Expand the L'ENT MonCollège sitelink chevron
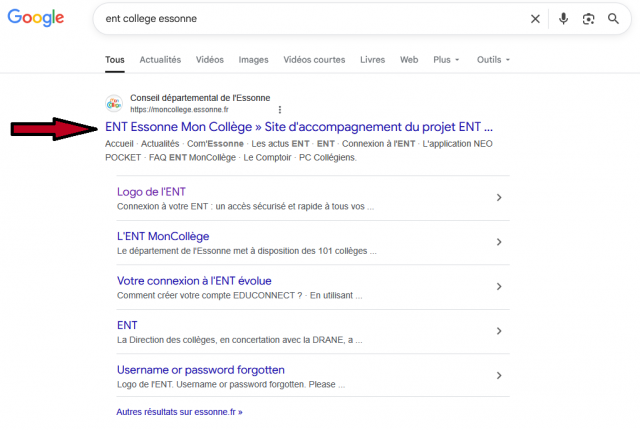This screenshot has height=430, width=640. click(498, 242)
